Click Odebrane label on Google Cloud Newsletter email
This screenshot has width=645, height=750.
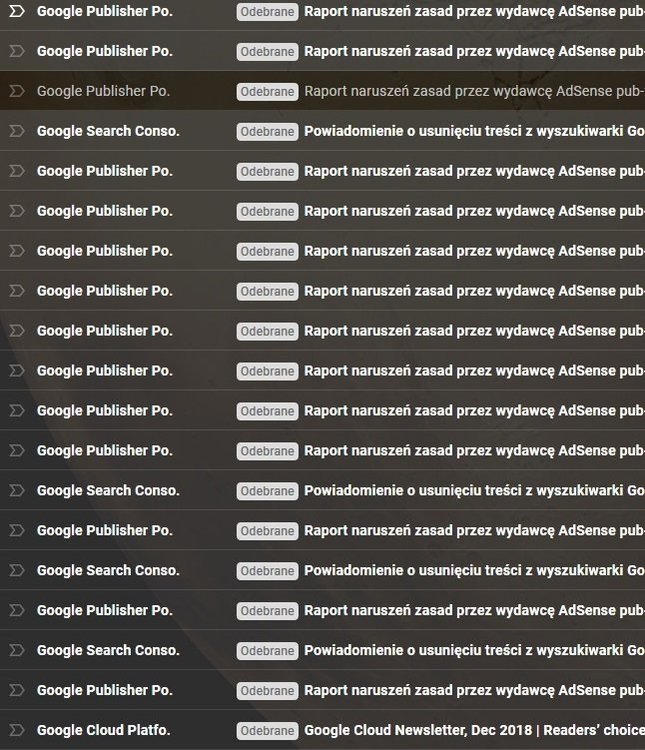click(267, 730)
